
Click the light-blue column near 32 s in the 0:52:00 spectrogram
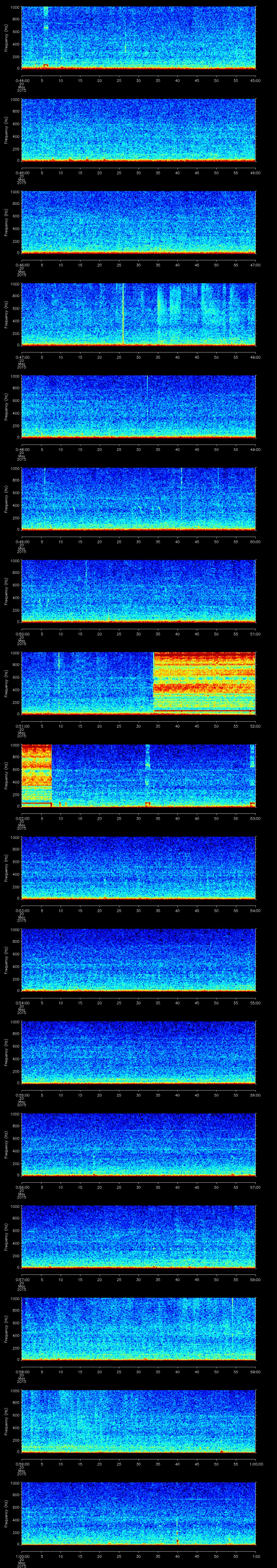click(147, 766)
